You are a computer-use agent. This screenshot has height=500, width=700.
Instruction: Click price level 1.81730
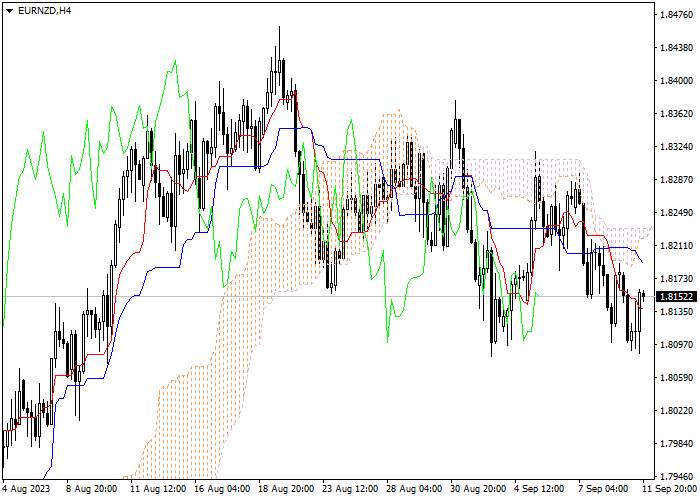coord(676,279)
